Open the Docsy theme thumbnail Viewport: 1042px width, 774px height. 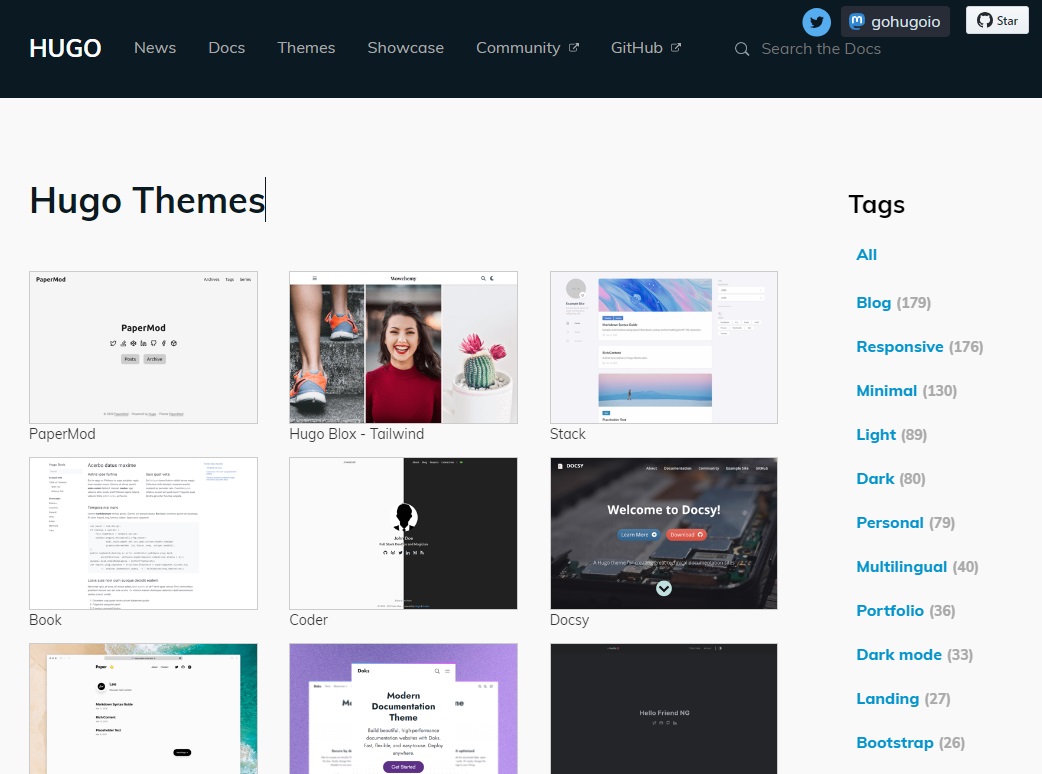click(664, 533)
